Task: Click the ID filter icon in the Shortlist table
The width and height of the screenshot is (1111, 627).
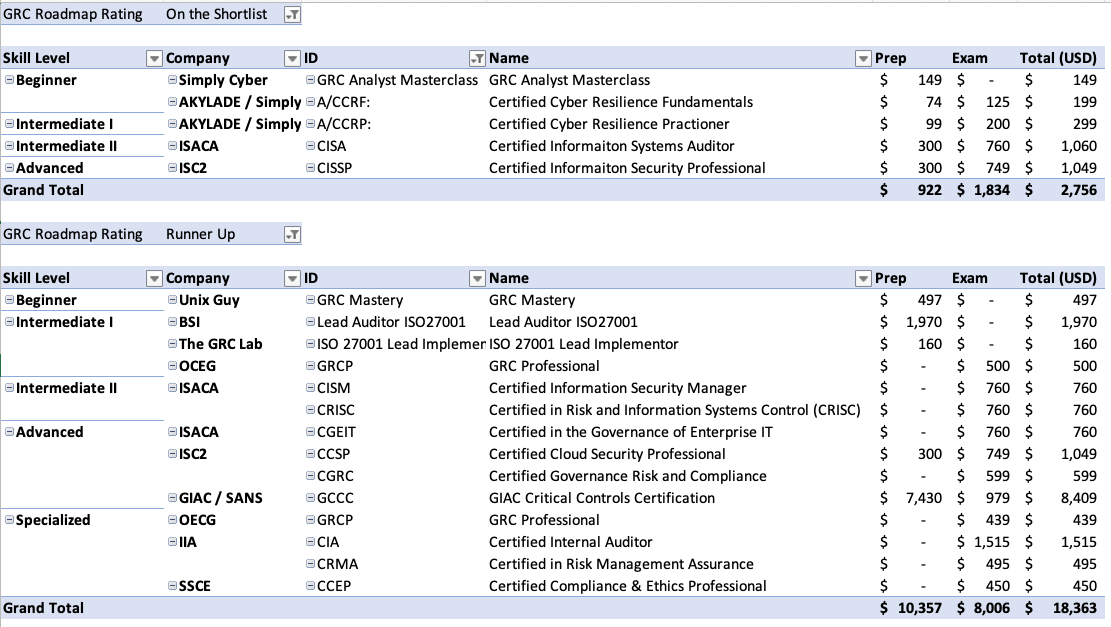Action: tap(477, 58)
